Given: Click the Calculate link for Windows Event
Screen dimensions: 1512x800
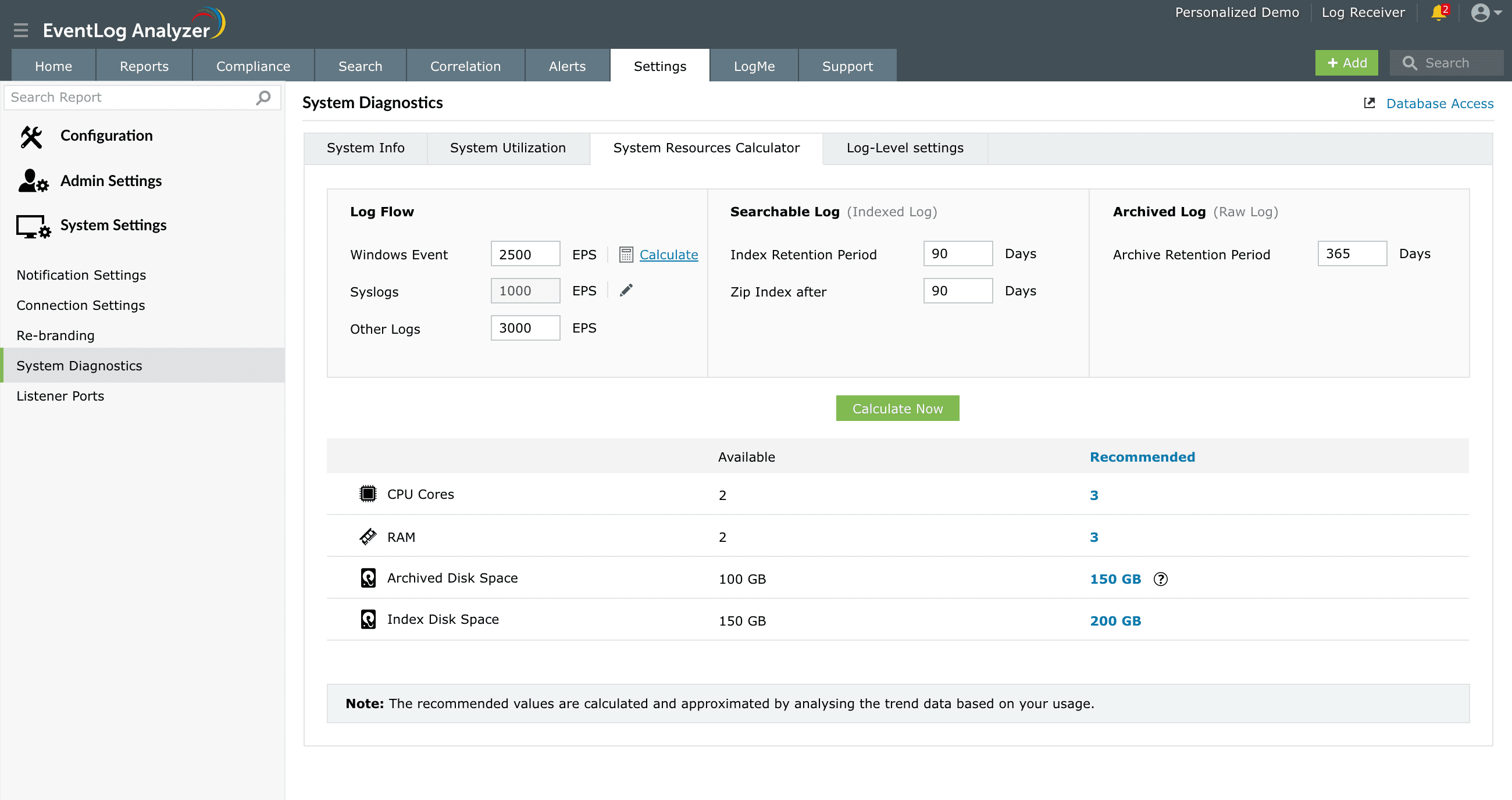Looking at the screenshot, I should [x=669, y=255].
